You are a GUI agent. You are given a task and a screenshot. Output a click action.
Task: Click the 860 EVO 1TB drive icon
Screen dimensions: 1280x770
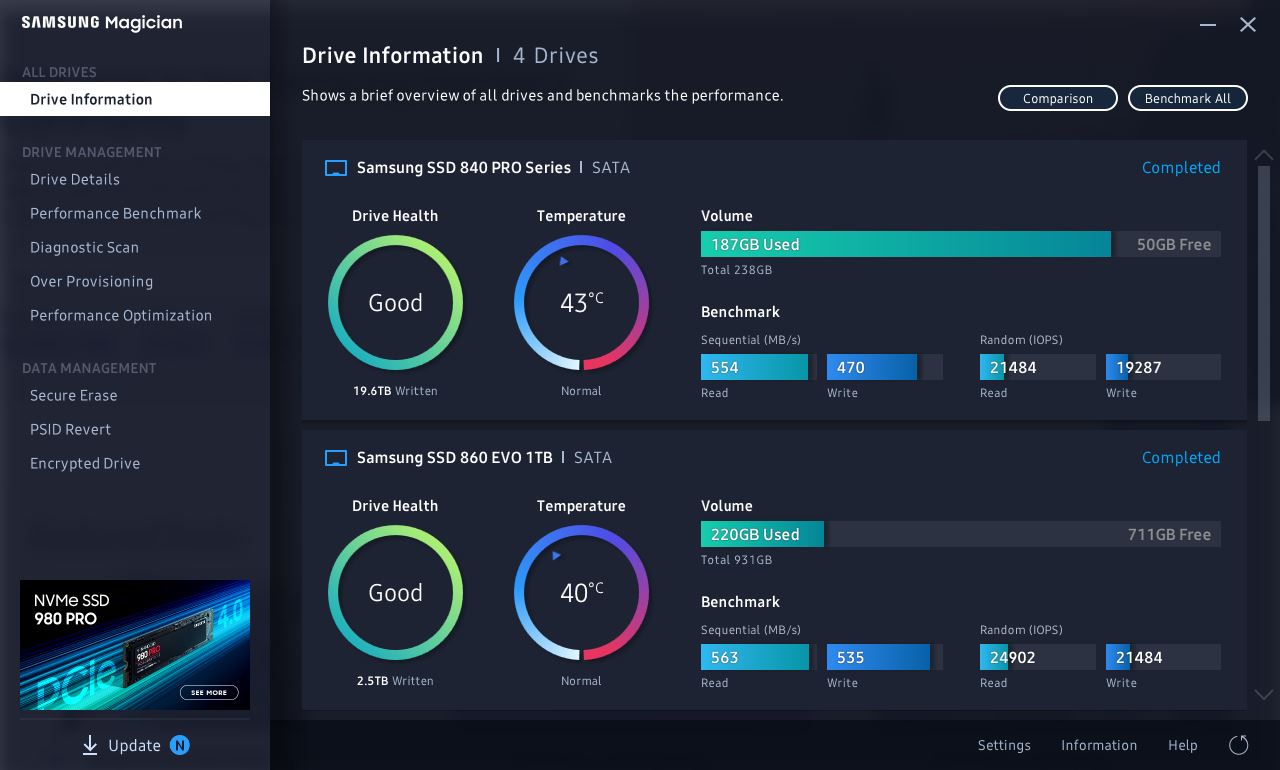336,458
